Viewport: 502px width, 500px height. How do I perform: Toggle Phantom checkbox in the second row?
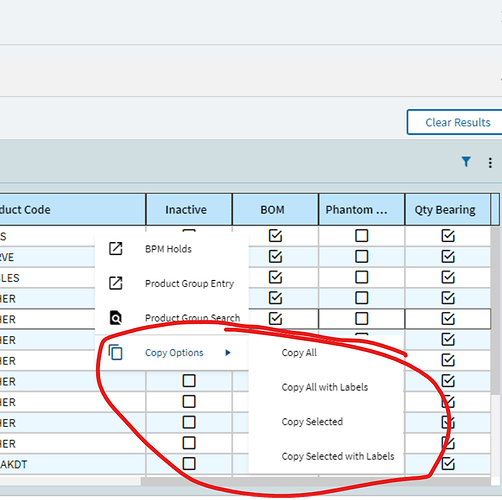[x=362, y=256]
